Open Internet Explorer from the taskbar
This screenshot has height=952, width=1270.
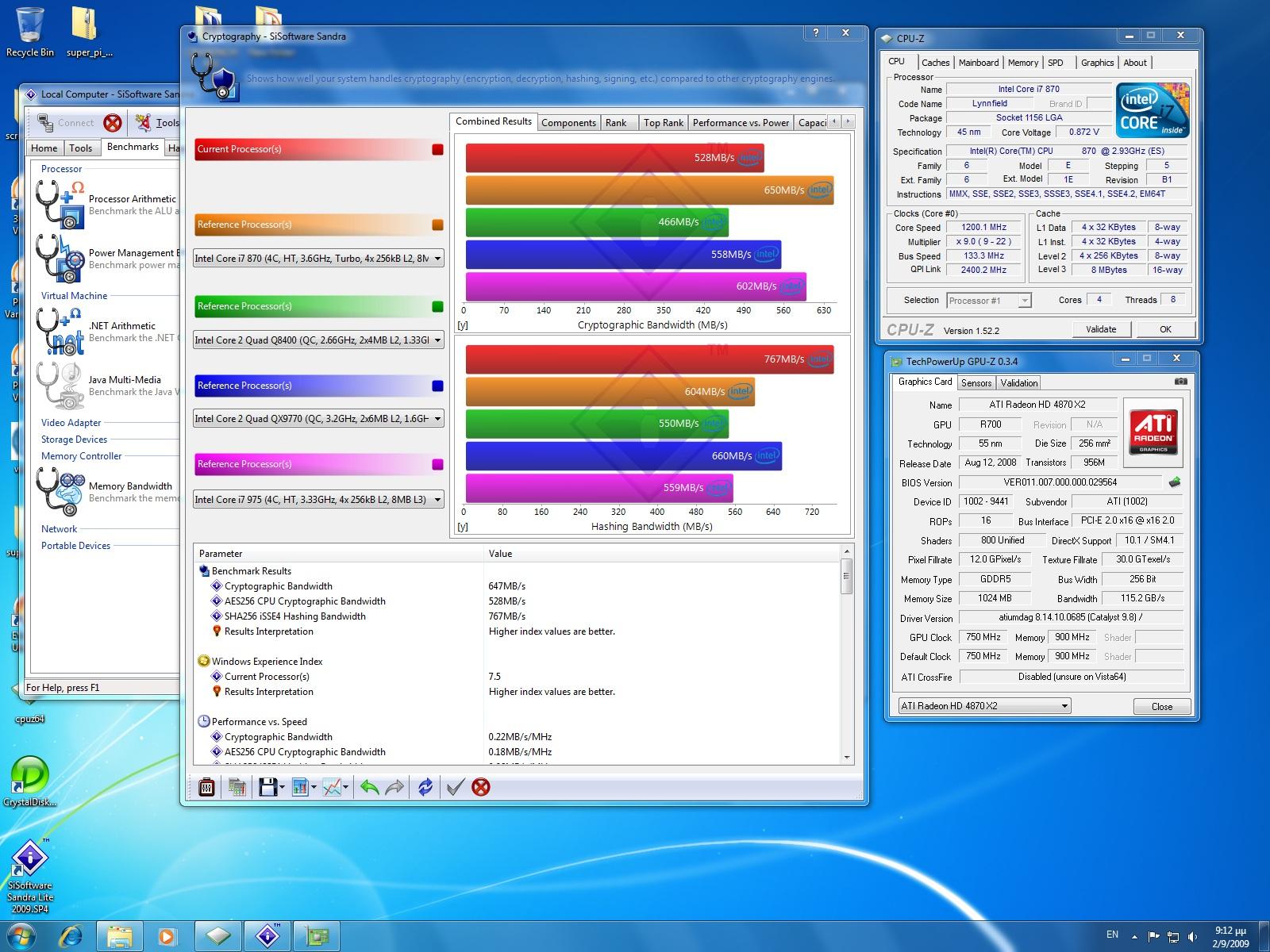(71, 936)
